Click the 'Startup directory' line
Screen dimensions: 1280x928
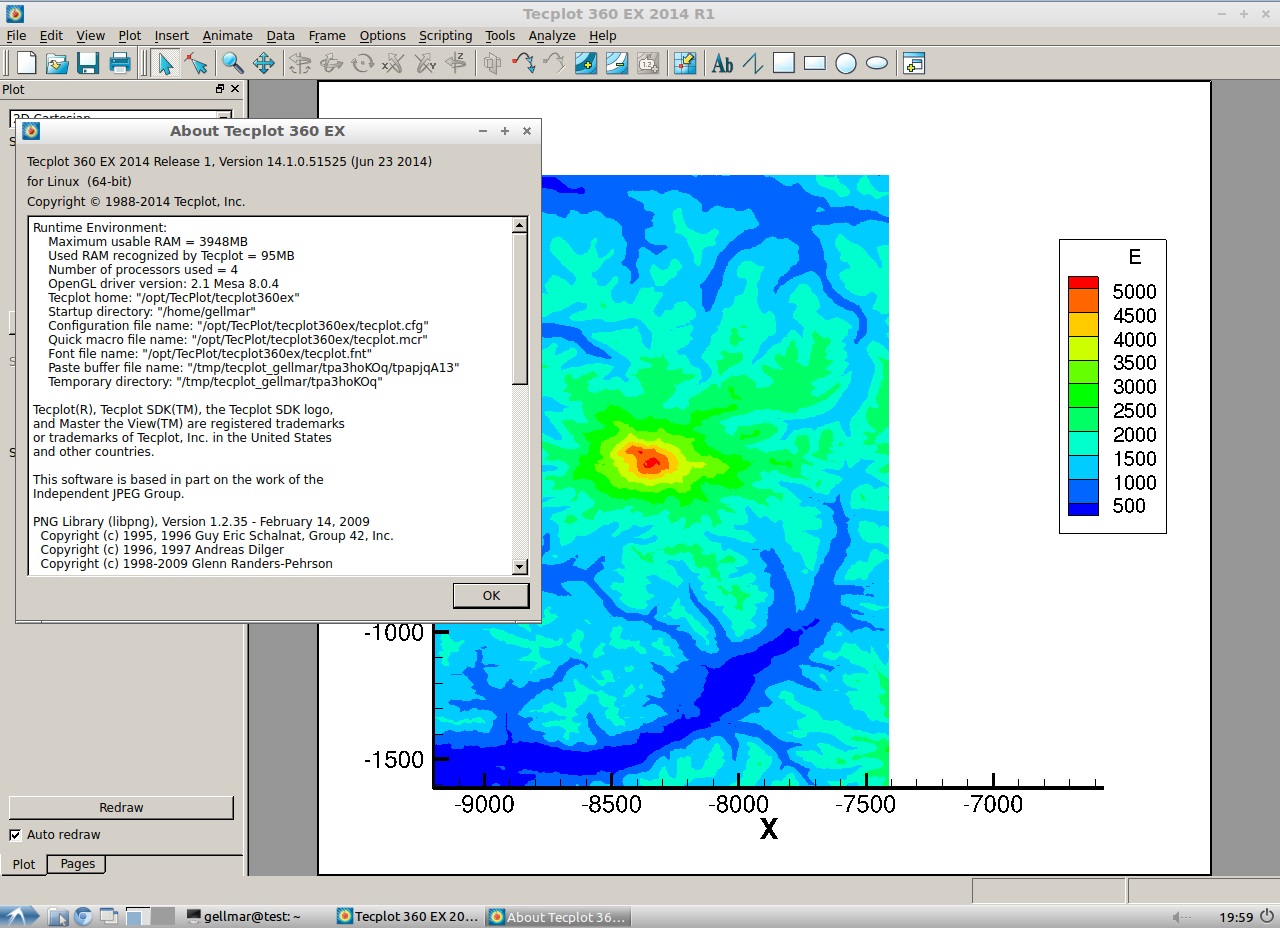tap(152, 312)
